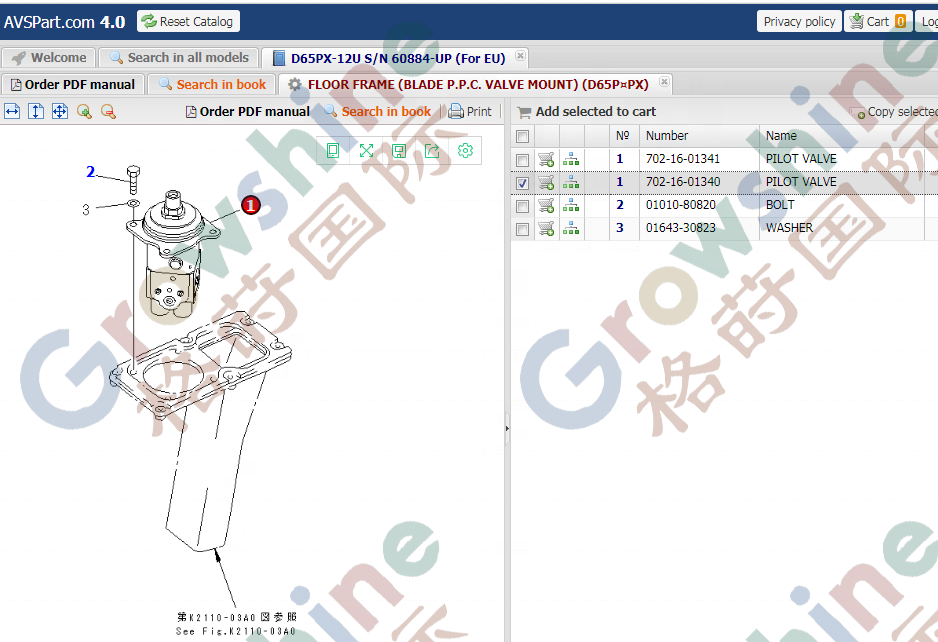Image resolution: width=938 pixels, height=642 pixels.
Task: Print the diagram
Action: 470,111
